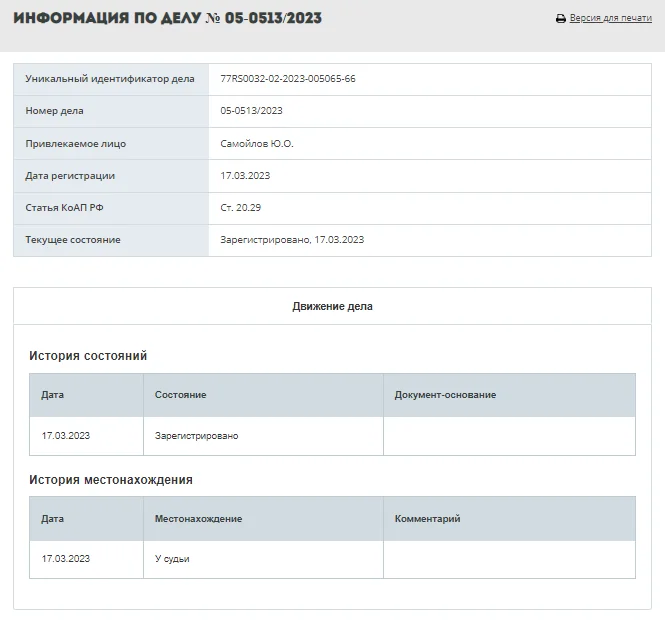
Task: Click the case number value in the "Номер дела" row
Action: tap(251, 111)
